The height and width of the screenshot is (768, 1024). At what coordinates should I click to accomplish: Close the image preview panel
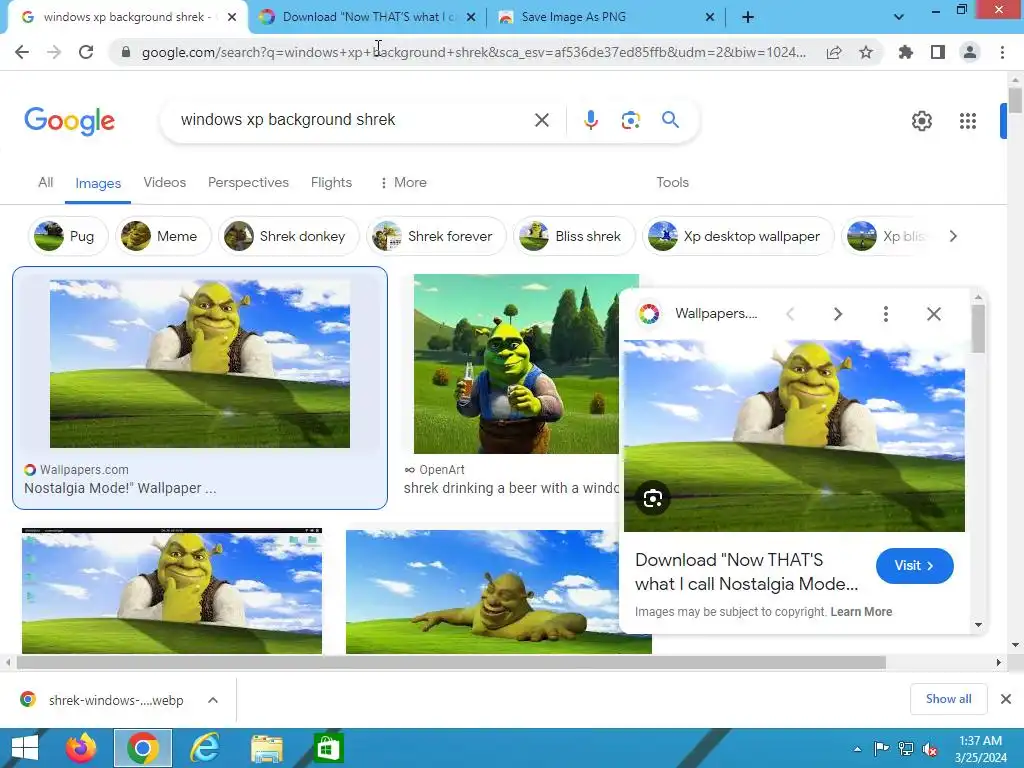[934, 314]
